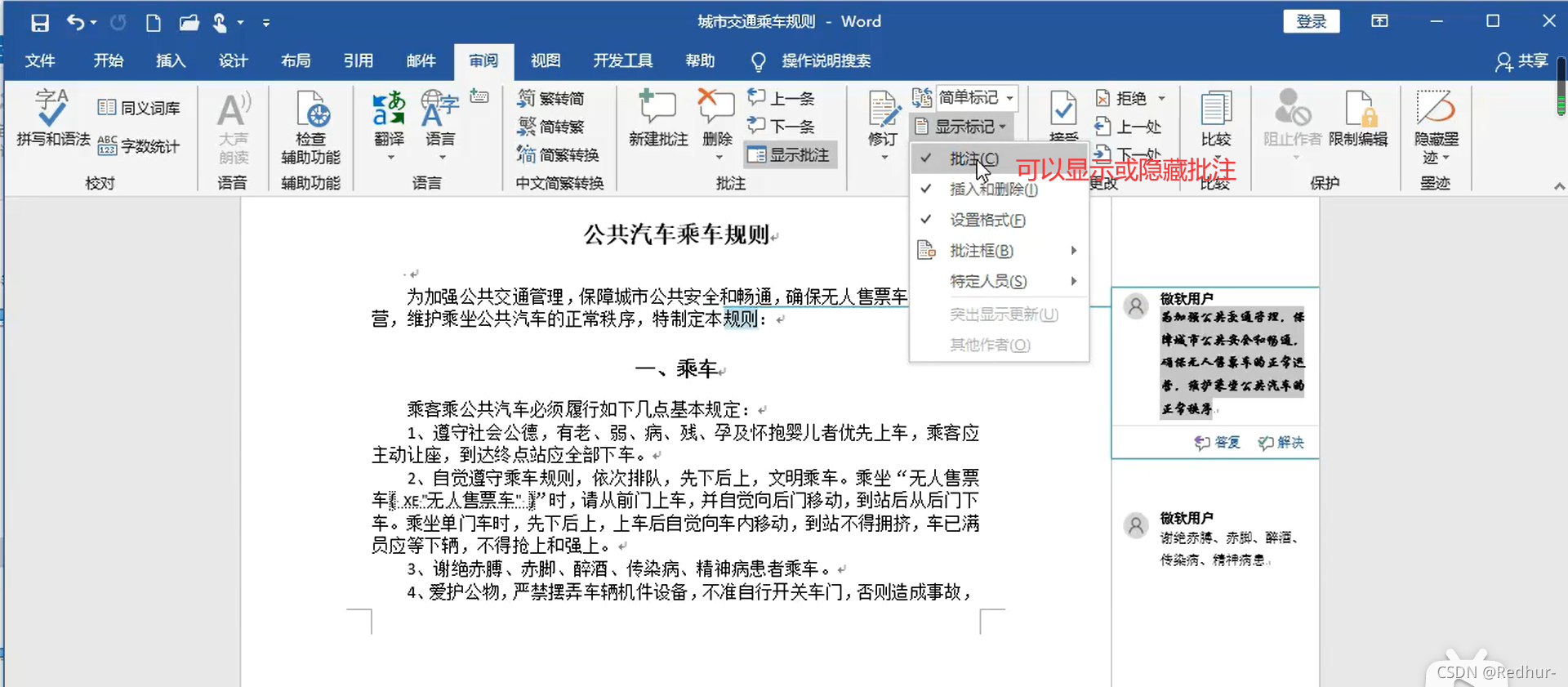
Task: Click the ribbon display options icon
Action: click(x=1379, y=21)
